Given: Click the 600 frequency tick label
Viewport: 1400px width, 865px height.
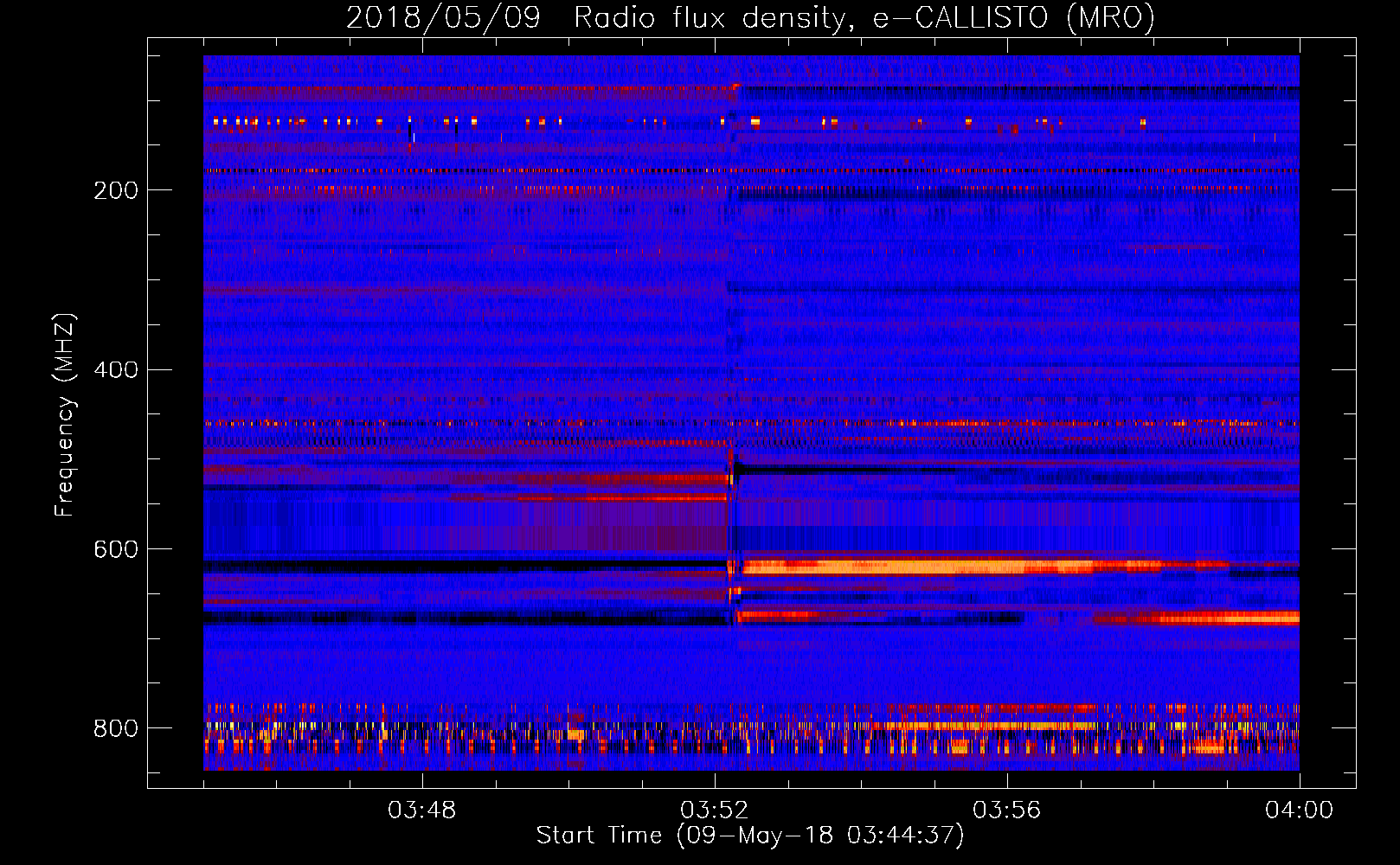Looking at the screenshot, I should (x=115, y=549).
